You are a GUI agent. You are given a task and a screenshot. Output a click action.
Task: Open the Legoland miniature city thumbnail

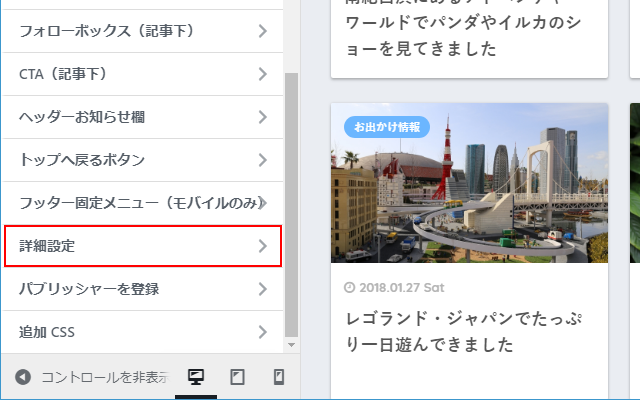(x=469, y=183)
